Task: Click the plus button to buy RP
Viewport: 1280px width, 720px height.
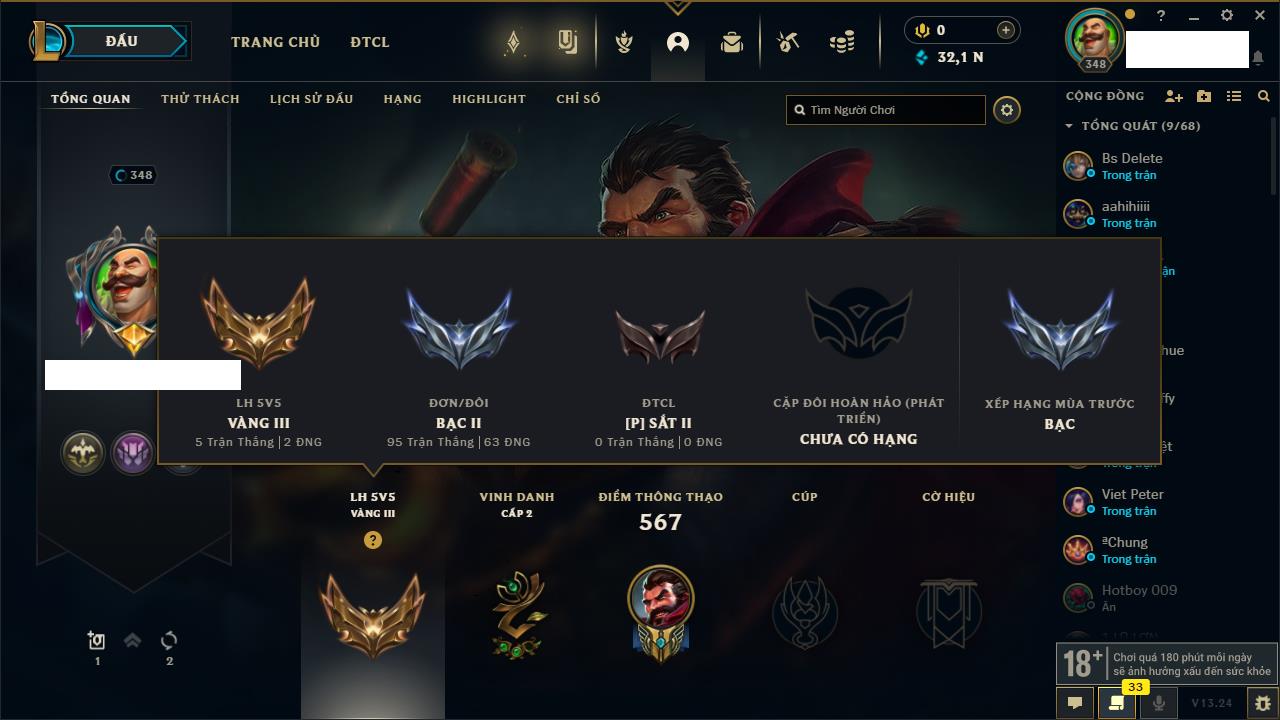Action: click(x=1006, y=30)
